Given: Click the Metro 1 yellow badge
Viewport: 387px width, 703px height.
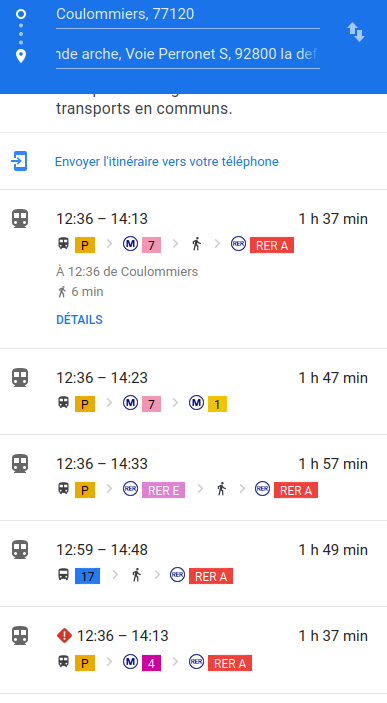Looking at the screenshot, I should click(217, 404).
